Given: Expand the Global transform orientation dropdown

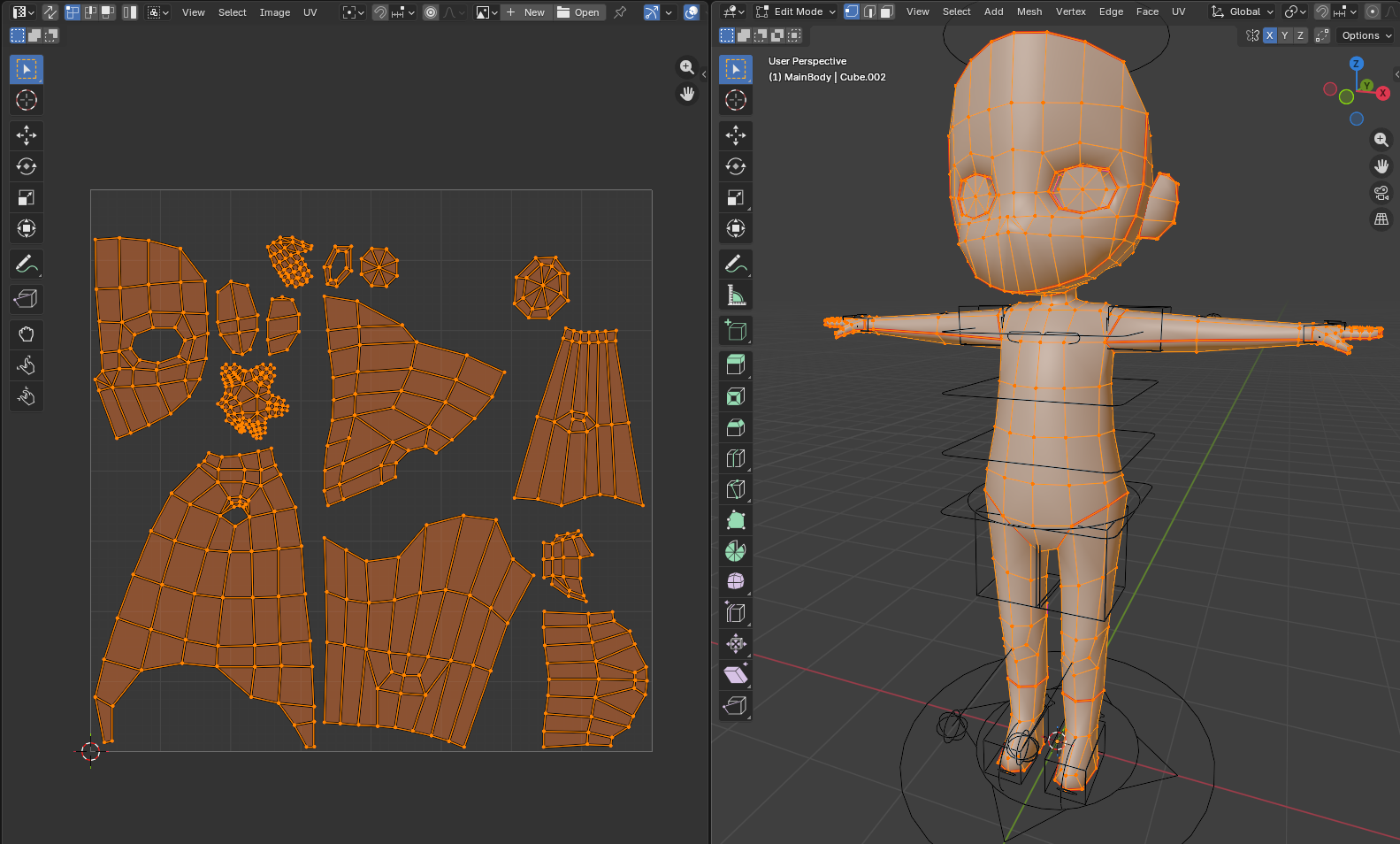Looking at the screenshot, I should point(1243,12).
